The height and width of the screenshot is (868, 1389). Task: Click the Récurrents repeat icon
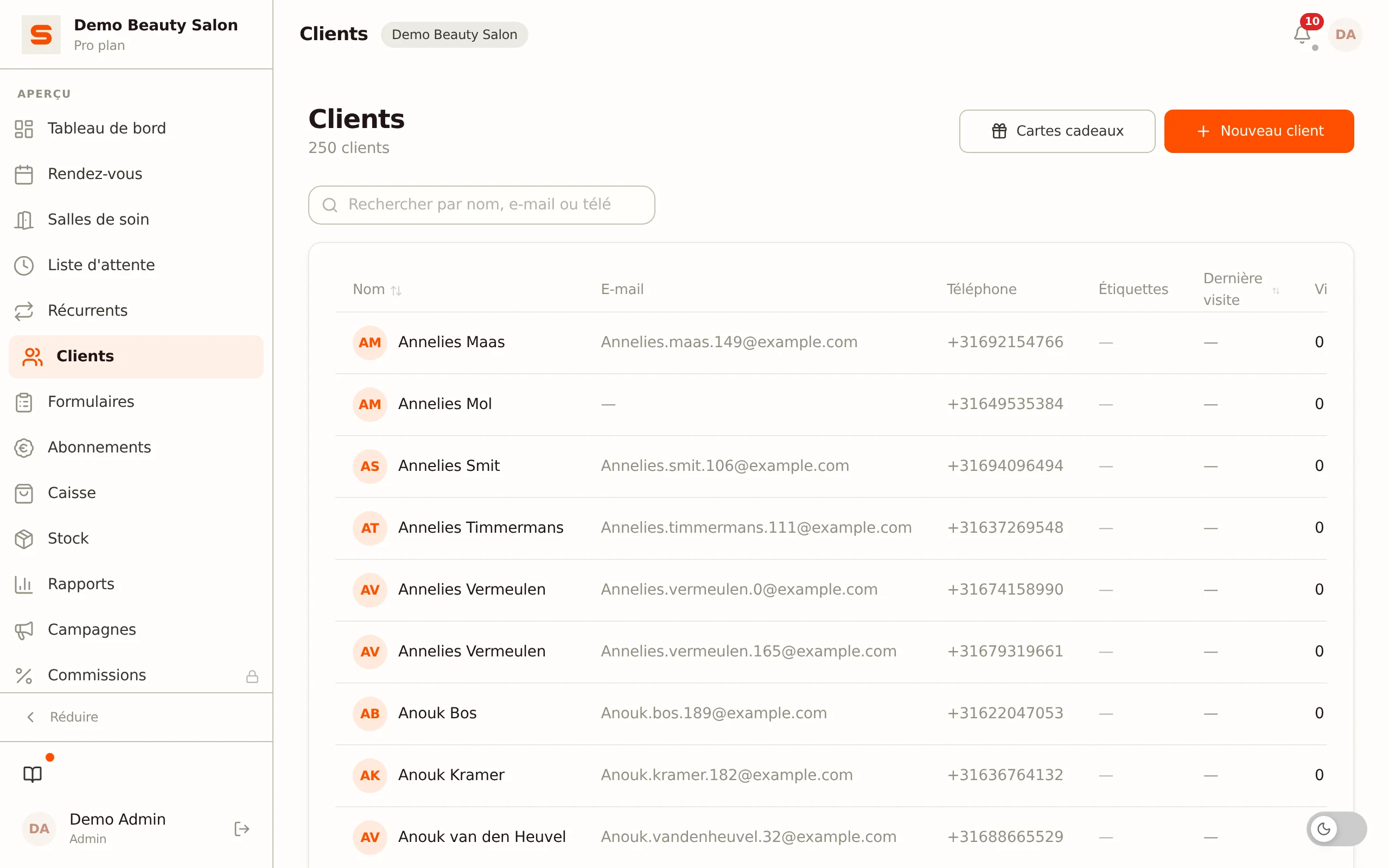[23, 310]
